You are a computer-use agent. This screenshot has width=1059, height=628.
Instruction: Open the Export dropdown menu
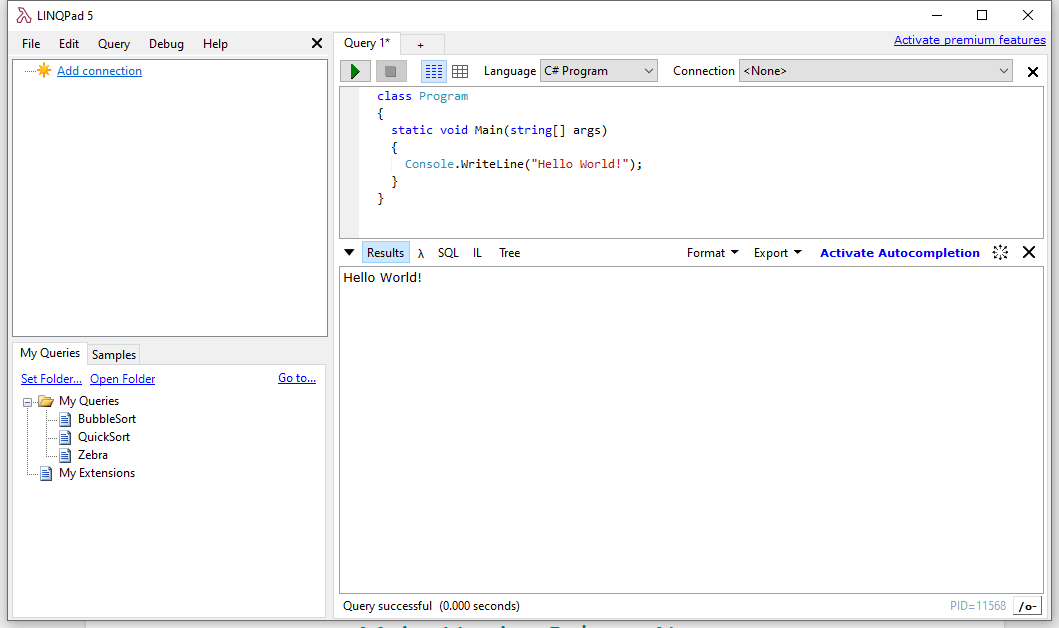(x=777, y=253)
